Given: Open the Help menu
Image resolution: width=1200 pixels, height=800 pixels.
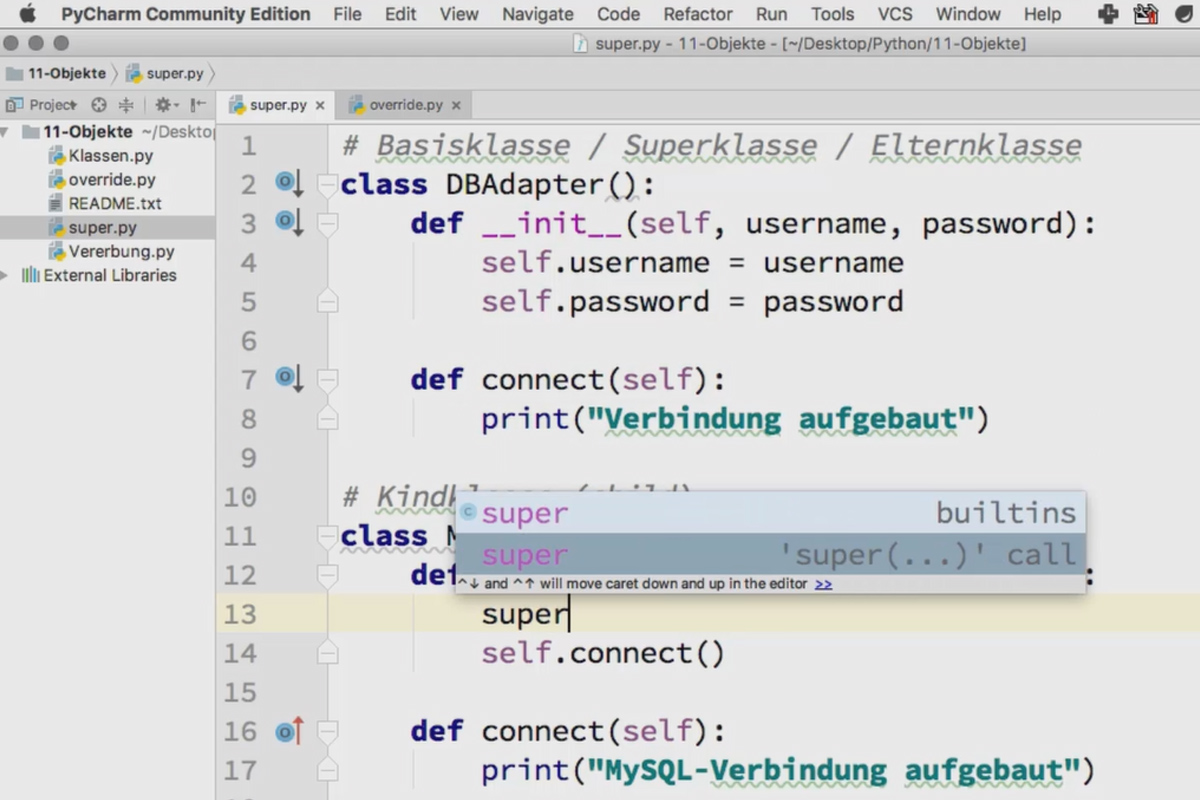Looking at the screenshot, I should (1042, 14).
